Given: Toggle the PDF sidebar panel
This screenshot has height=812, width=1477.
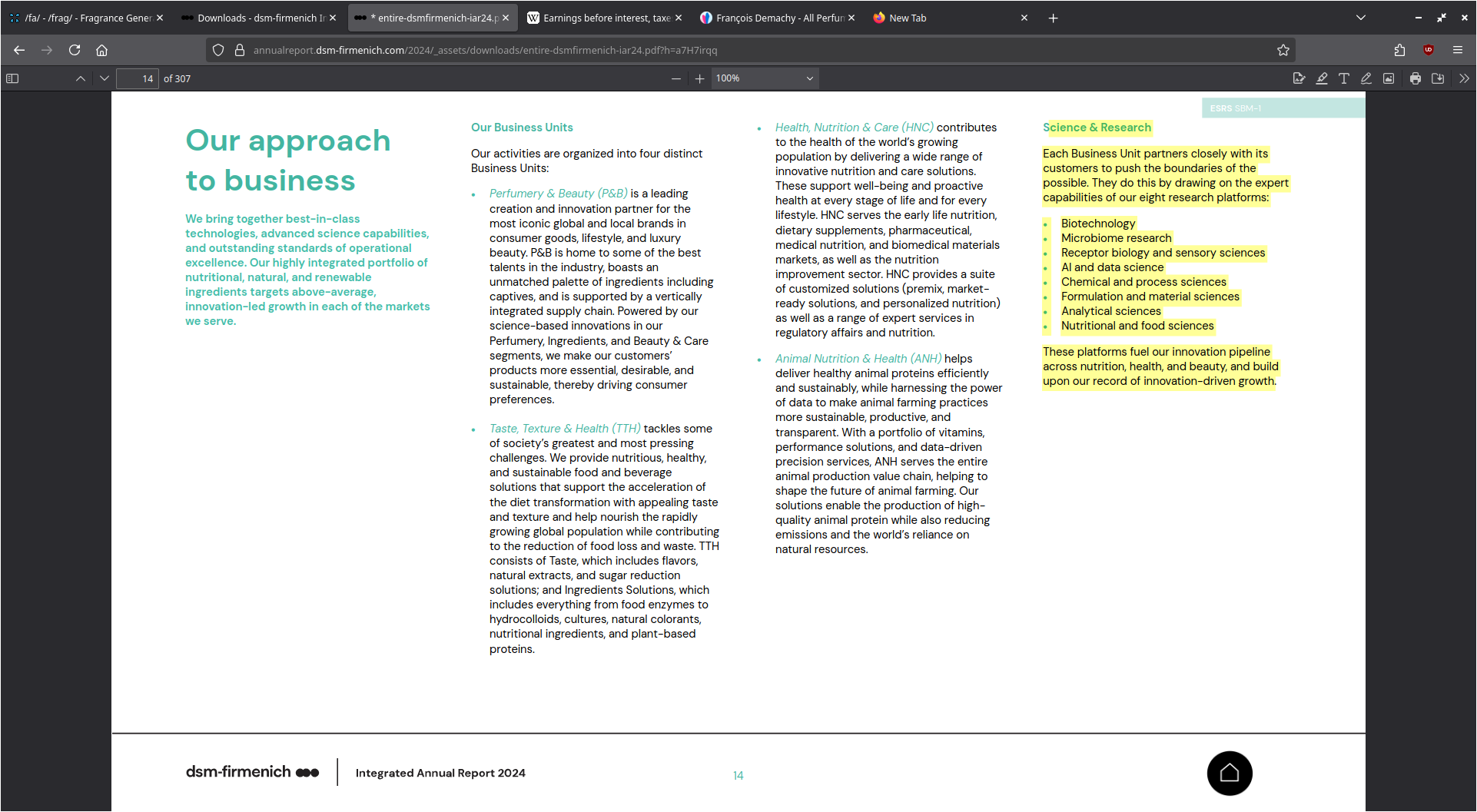Looking at the screenshot, I should [x=12, y=78].
